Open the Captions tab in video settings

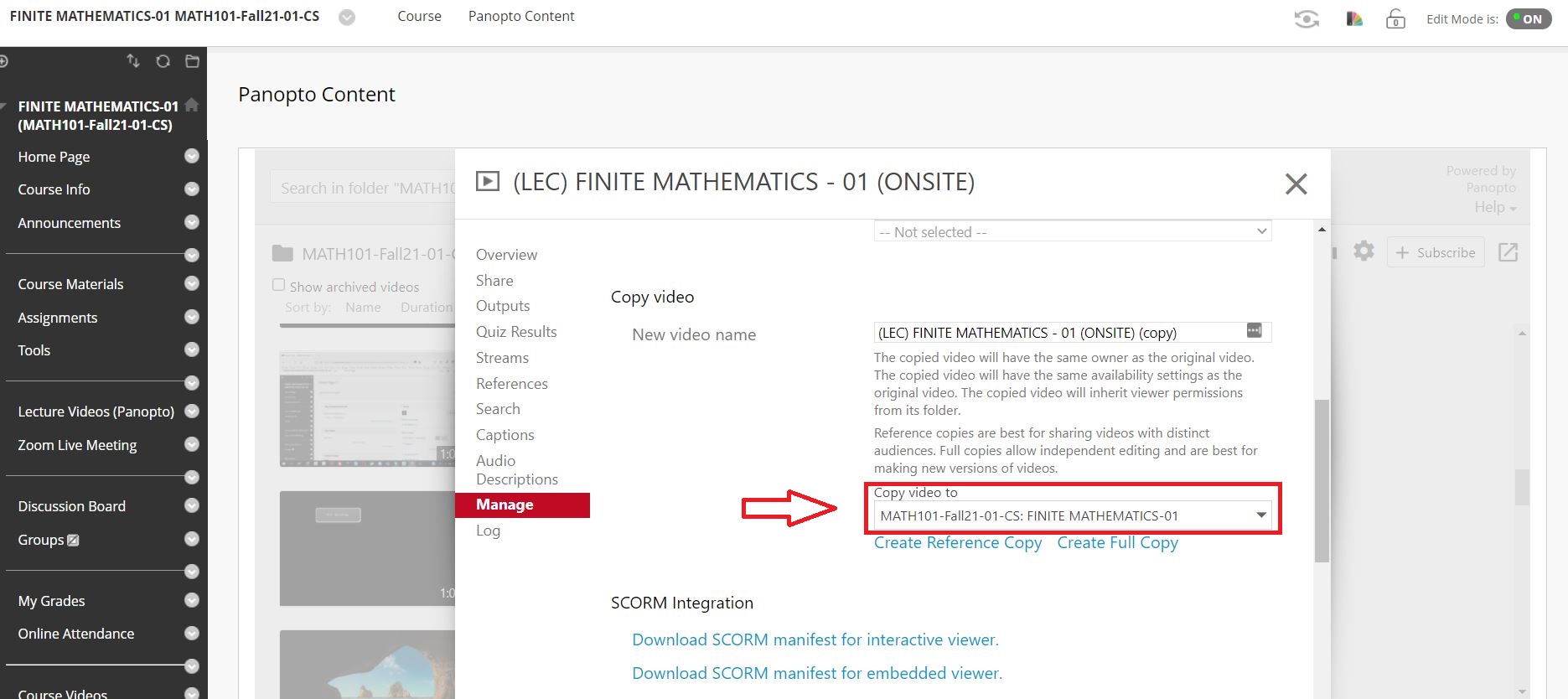tap(505, 435)
